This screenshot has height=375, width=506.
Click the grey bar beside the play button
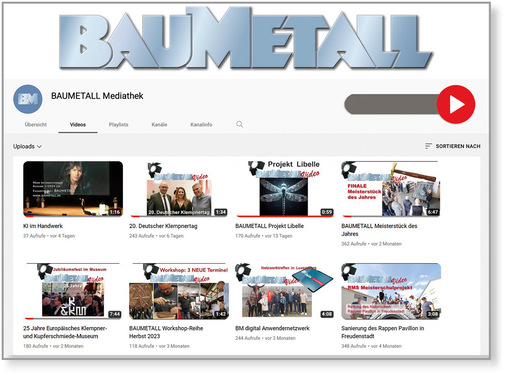pos(391,104)
